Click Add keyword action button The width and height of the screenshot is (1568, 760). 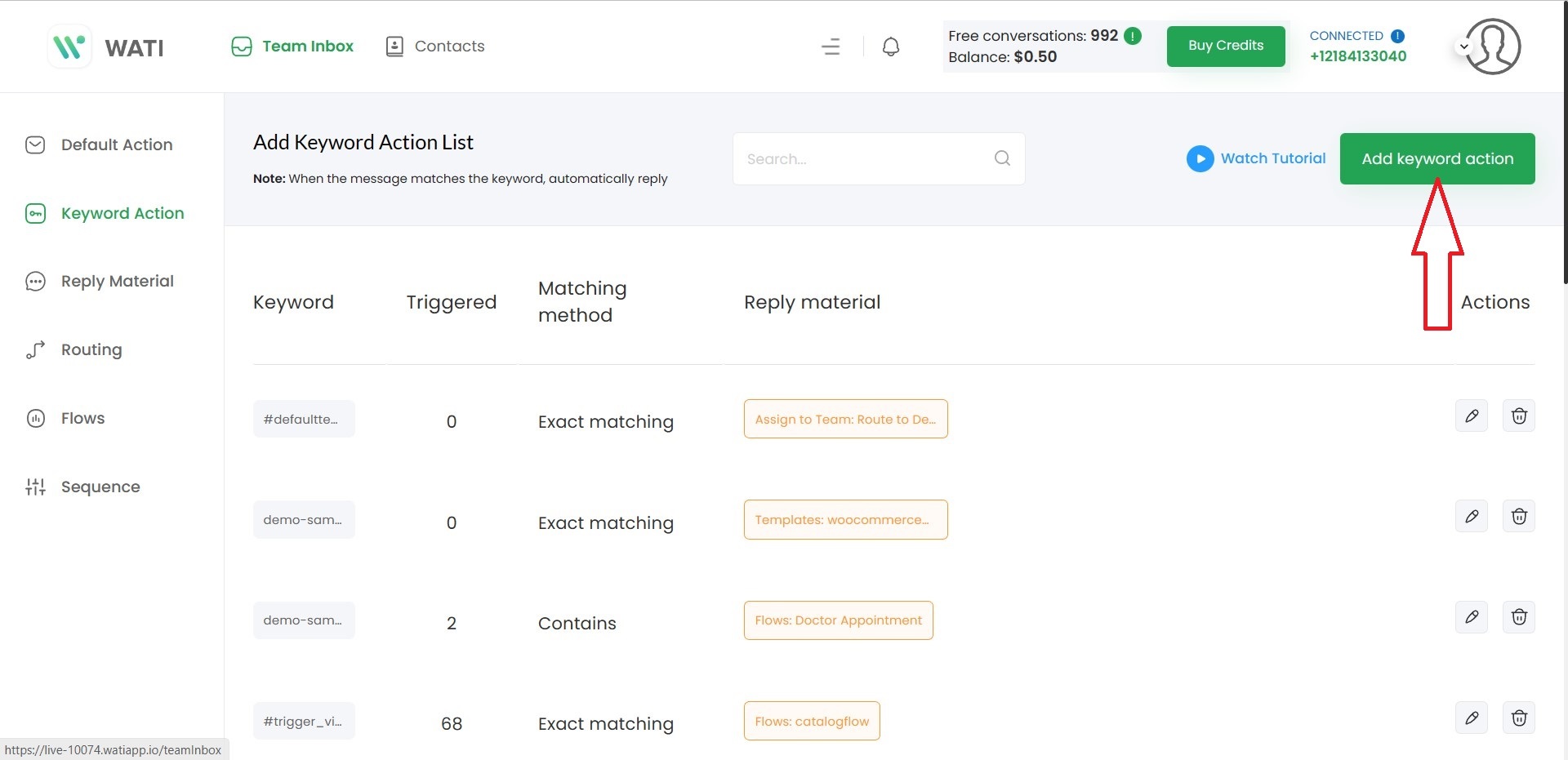[x=1437, y=159]
